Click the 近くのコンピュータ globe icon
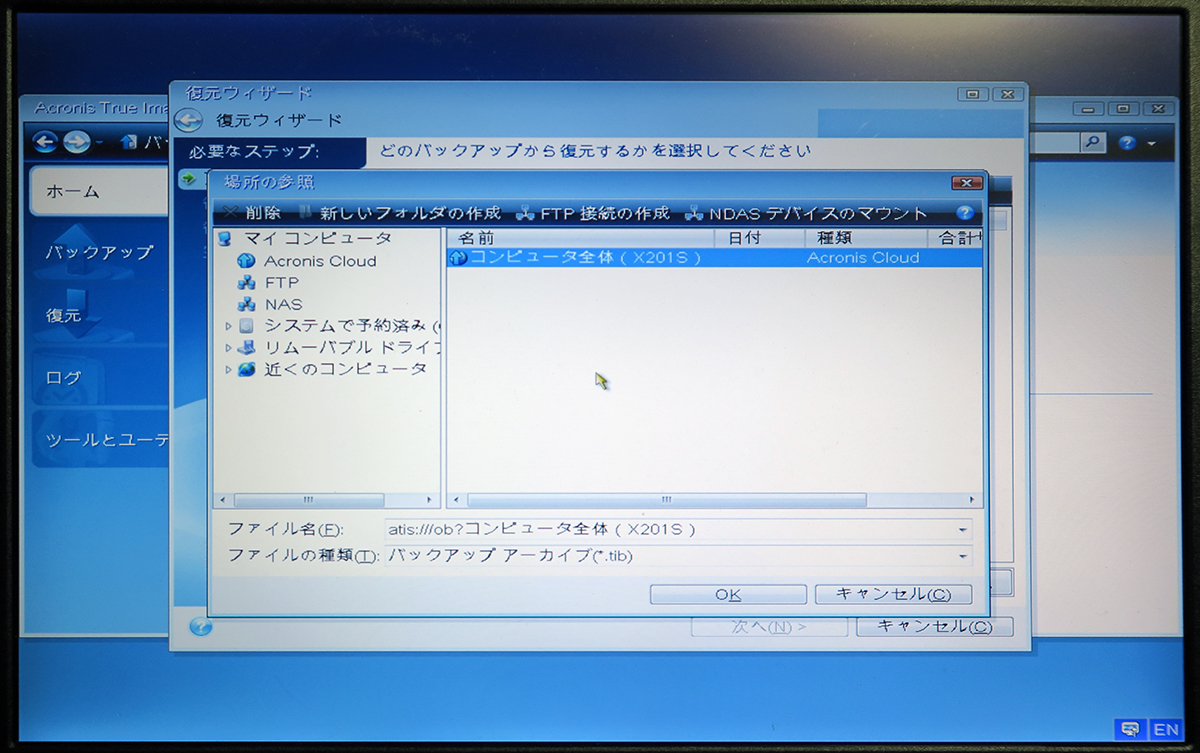Screen dimensions: 1200x753 [246, 369]
